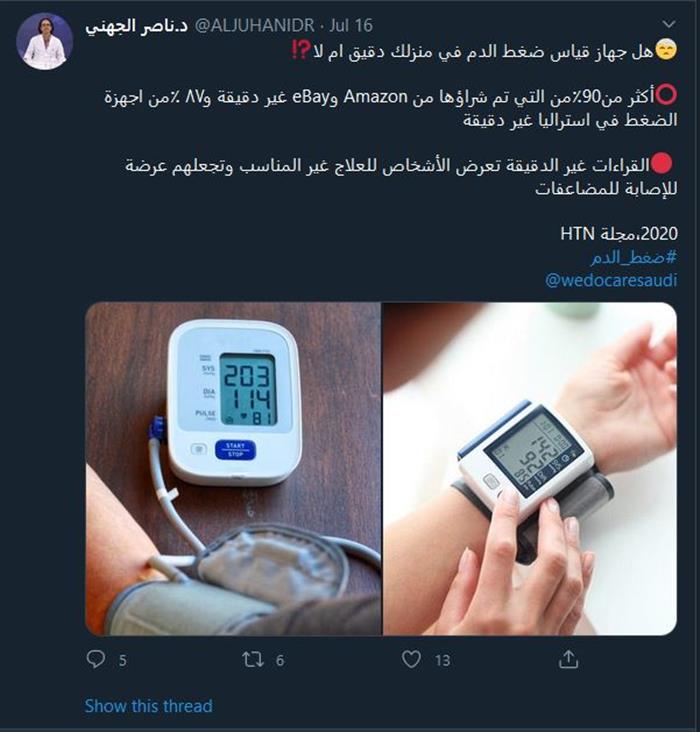Open the #ضغط_الدم hashtag
The width and height of the screenshot is (700, 732).
pyautogui.click(x=633, y=257)
